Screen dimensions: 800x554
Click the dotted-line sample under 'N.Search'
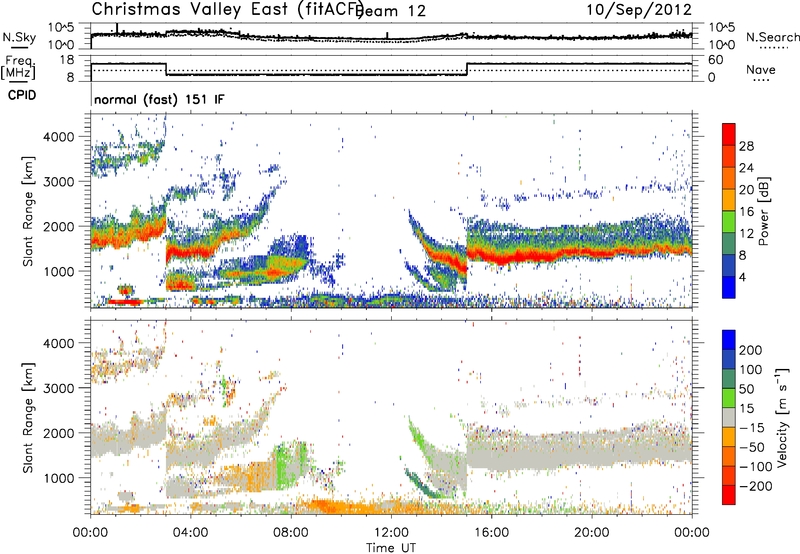[x=774, y=48]
